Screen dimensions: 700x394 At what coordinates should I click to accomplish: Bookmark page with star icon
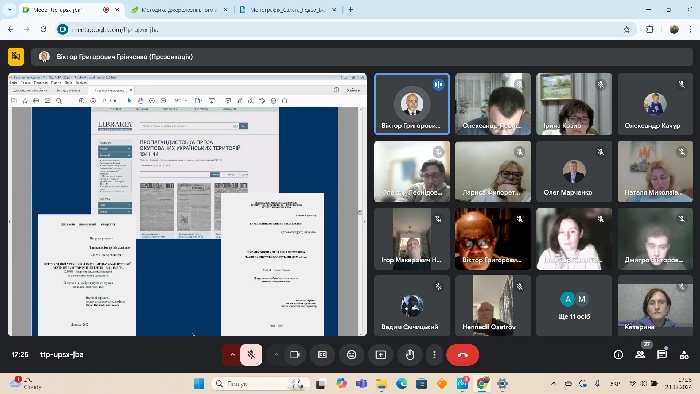tap(626, 29)
